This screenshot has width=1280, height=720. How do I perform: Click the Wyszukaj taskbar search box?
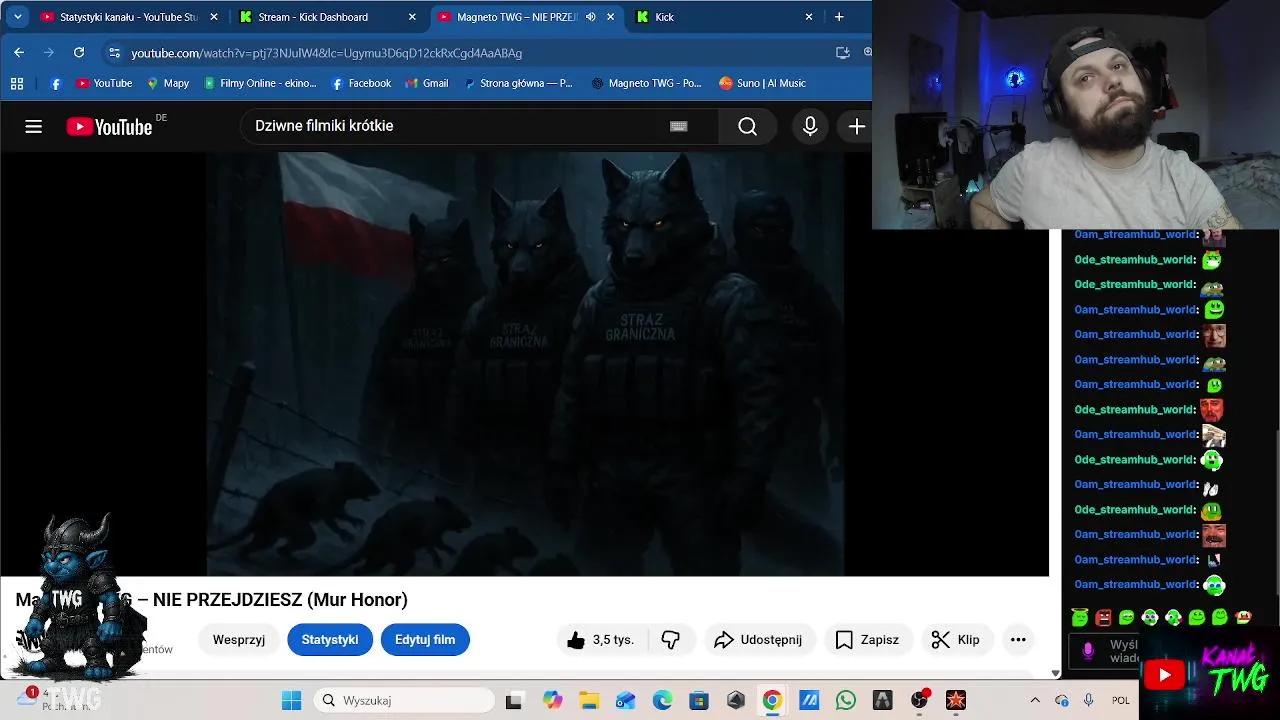click(402, 701)
